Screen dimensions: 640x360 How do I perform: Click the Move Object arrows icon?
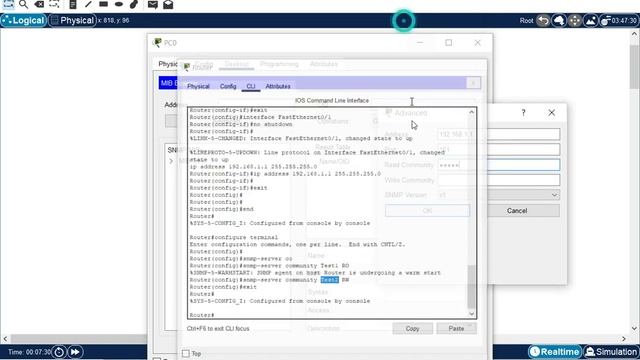pyautogui.click(x=575, y=20)
